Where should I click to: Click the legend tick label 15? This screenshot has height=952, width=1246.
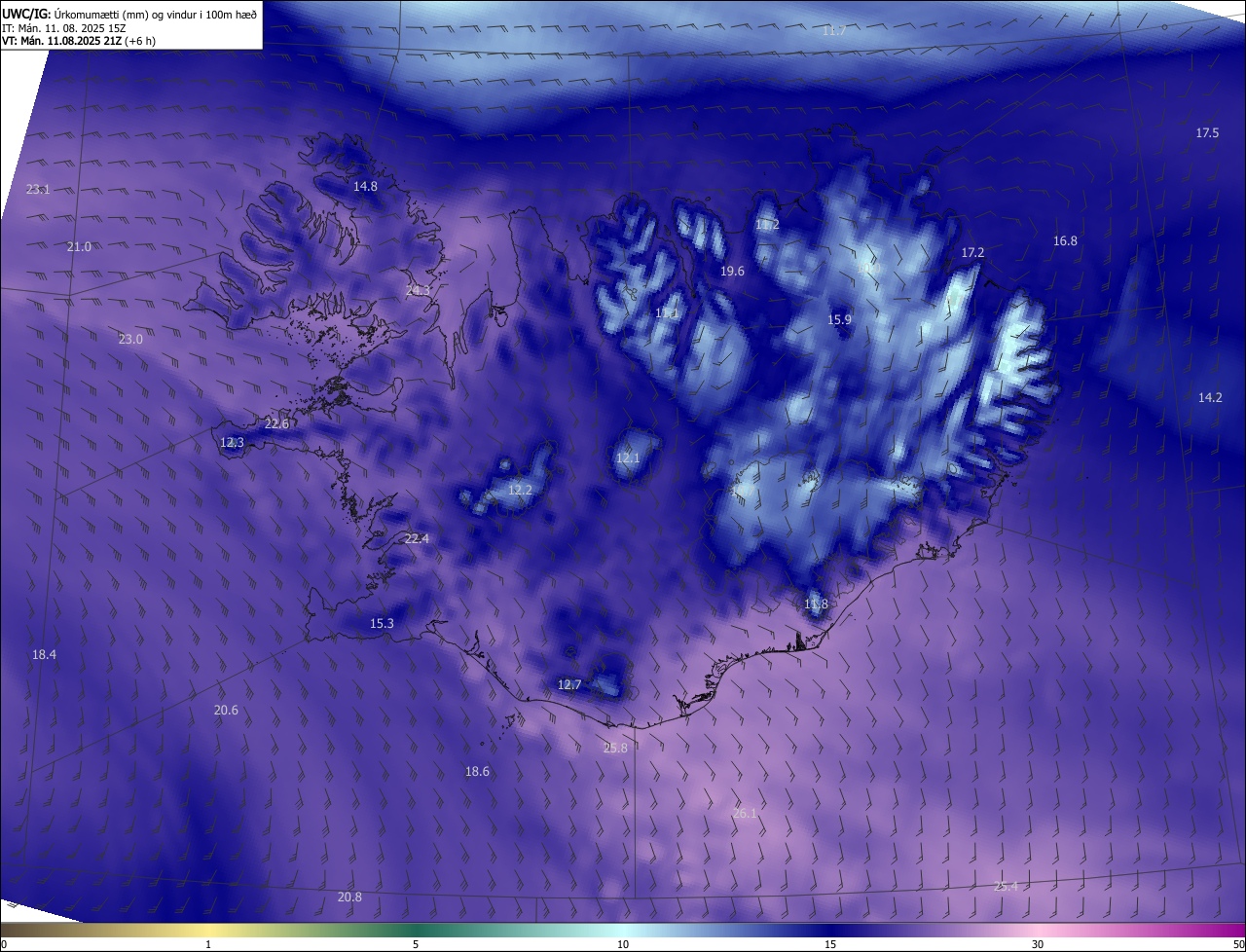pos(830,944)
